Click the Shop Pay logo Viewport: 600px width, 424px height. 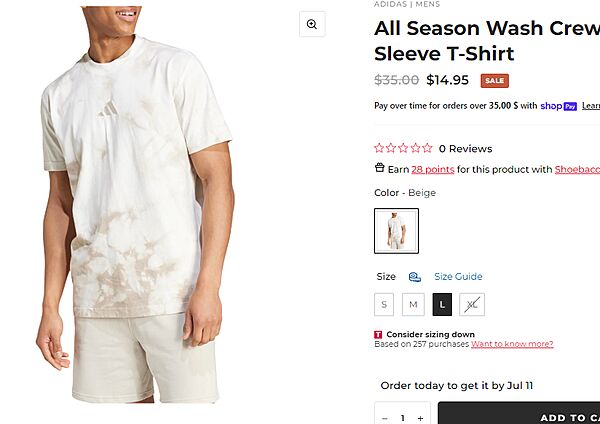point(558,106)
